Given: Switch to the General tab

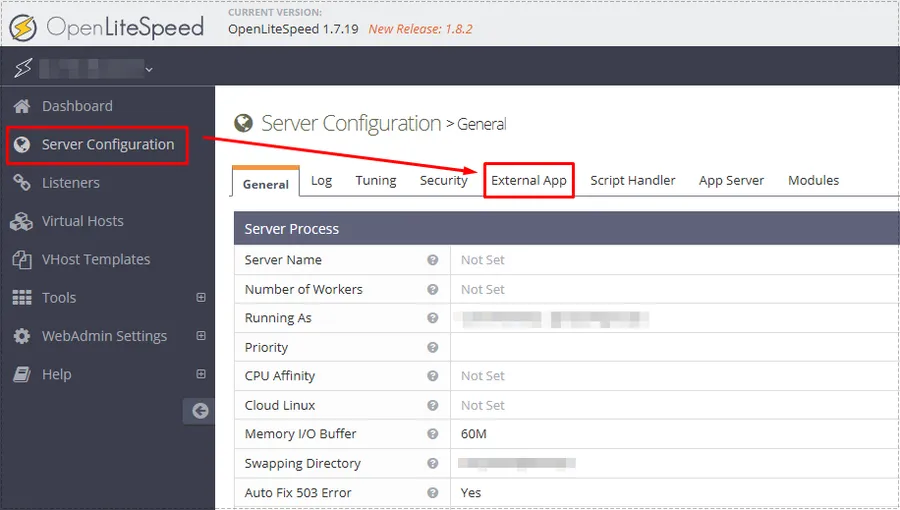Looking at the screenshot, I should click(266, 183).
